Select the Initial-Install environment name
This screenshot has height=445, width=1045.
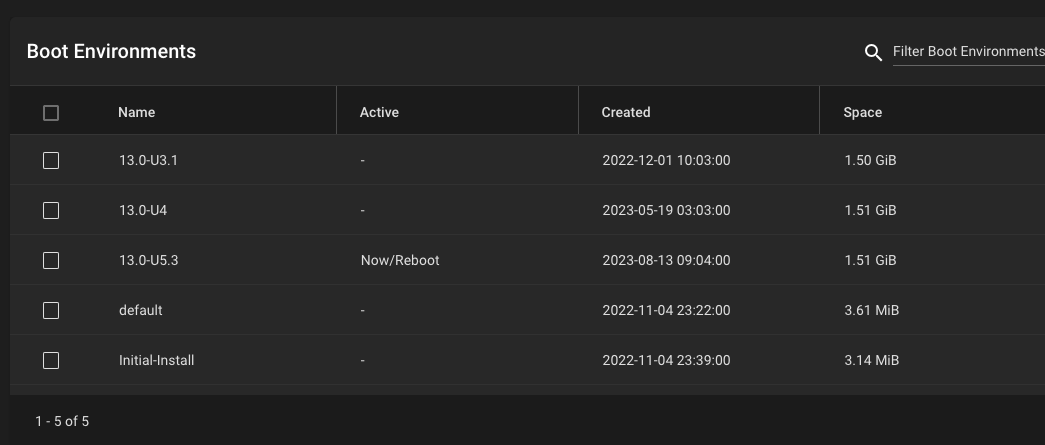coord(157,360)
